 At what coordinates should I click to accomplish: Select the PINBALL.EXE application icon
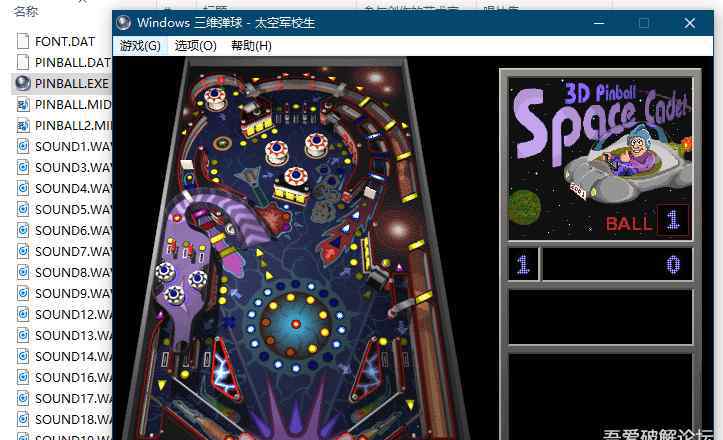(23, 83)
